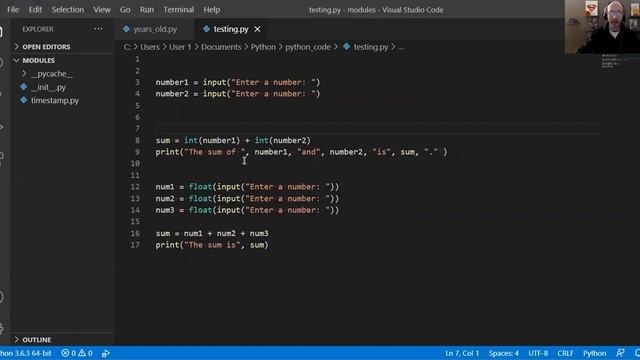Open the View menu
640x360 pixels.
[x=102, y=9]
